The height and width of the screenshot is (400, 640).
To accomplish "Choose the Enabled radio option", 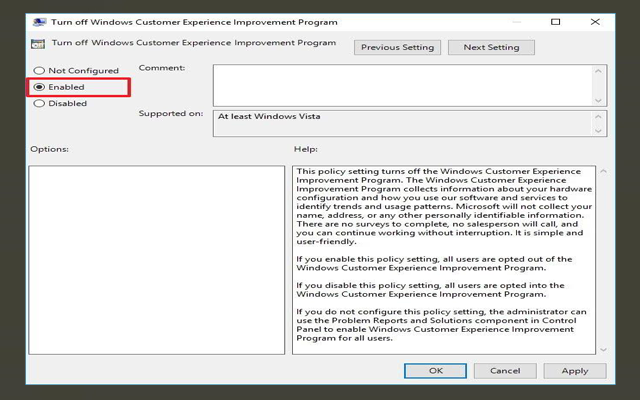I will coord(39,87).
